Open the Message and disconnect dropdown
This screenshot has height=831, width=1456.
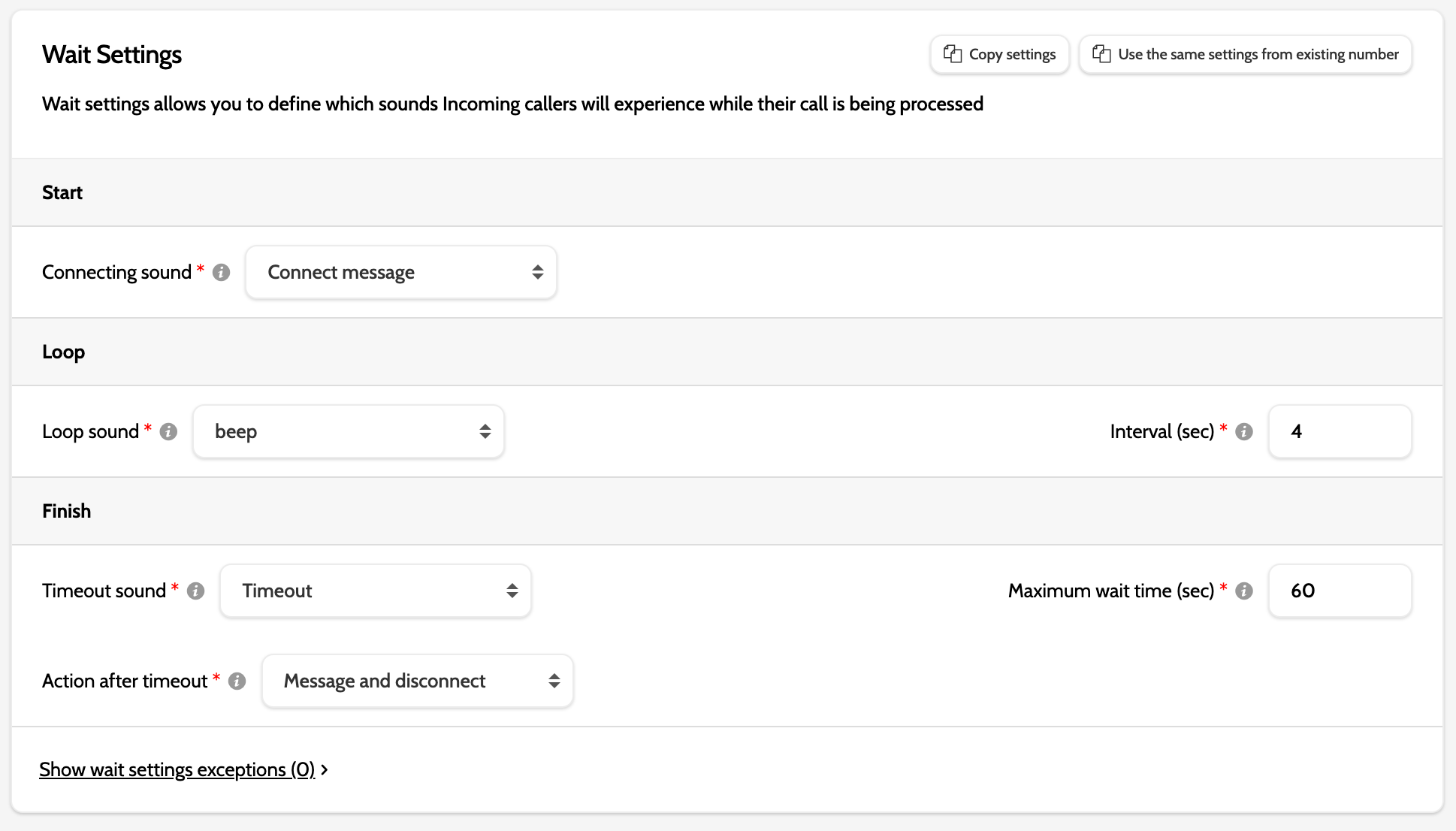(x=418, y=681)
